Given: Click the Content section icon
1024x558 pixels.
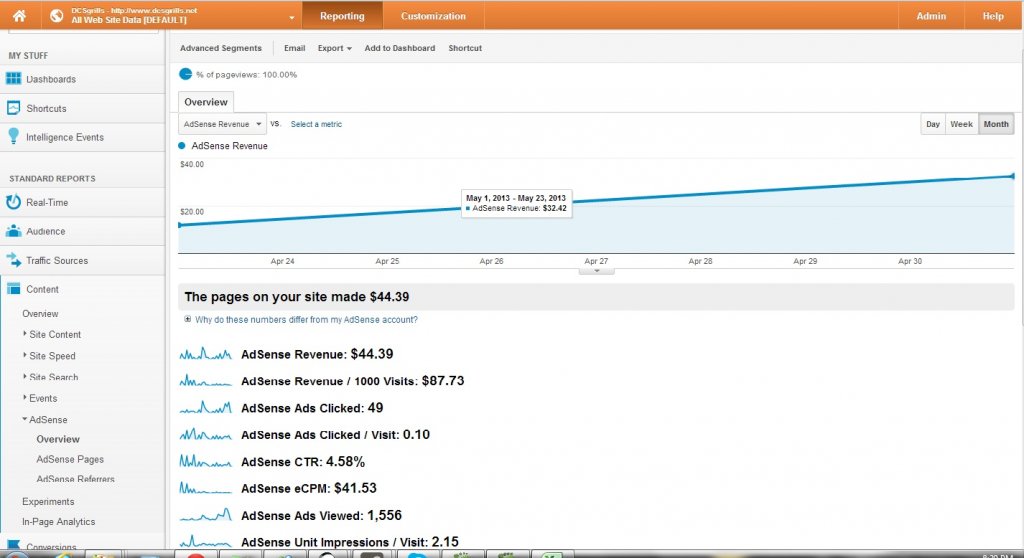Looking at the screenshot, I should pyautogui.click(x=13, y=288).
